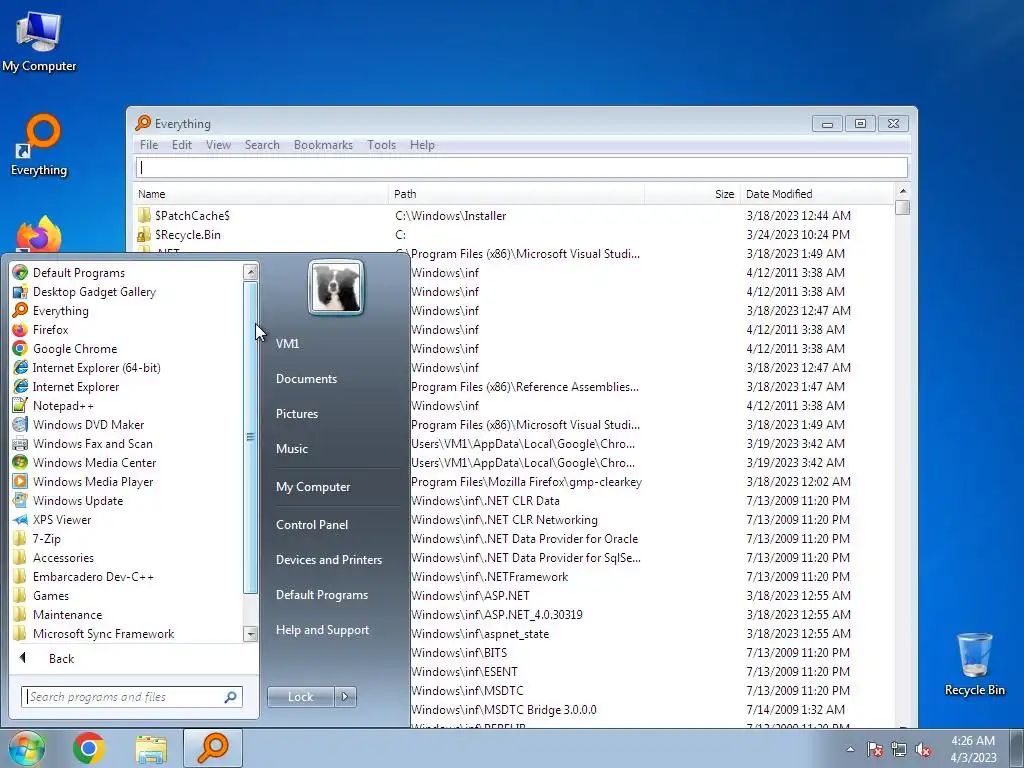Viewport: 1024px width, 768px height.
Task: Sort results by the Date Modified column
Action: 816,194
